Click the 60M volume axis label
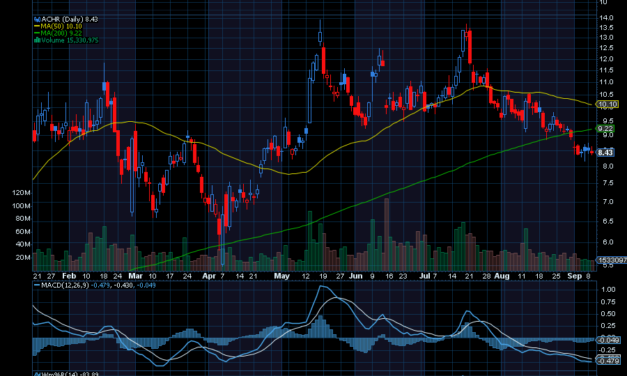Image resolution: width=627 pixels, height=376 pixels. coord(23,232)
